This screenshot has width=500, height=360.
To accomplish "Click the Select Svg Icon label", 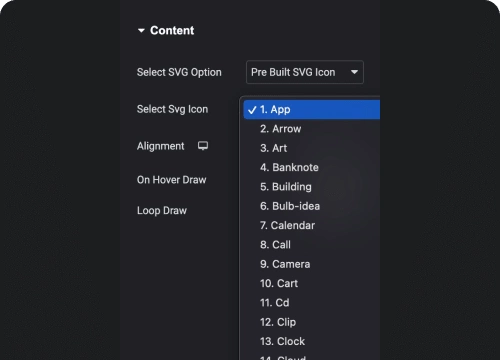I will click(172, 109).
